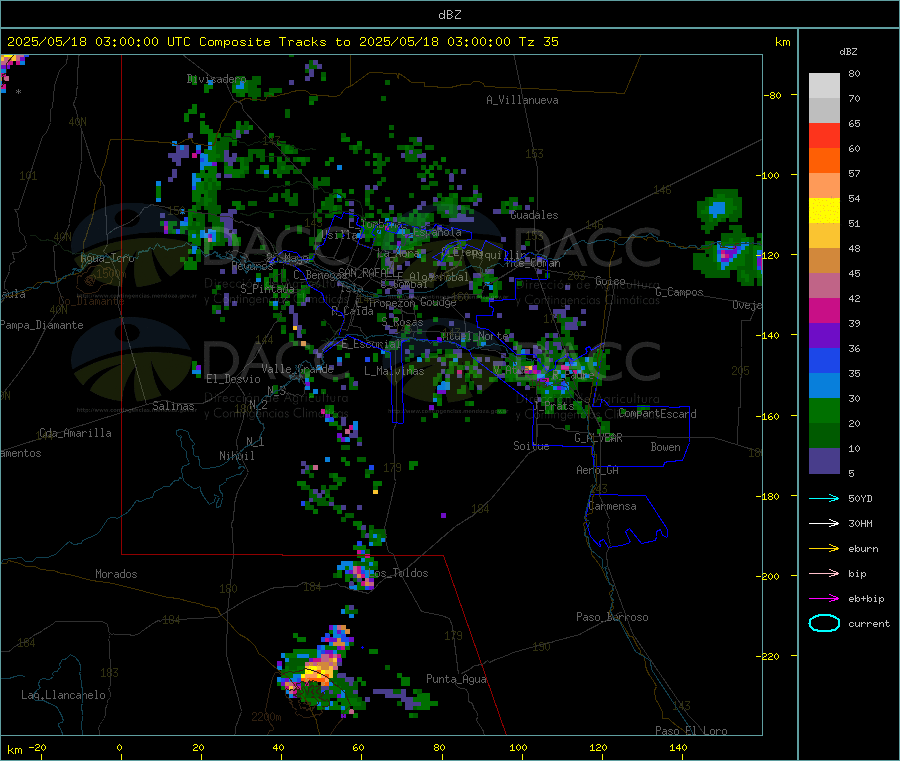Click the 'km' label at the bottom left
900x761 pixels.
click(14, 750)
